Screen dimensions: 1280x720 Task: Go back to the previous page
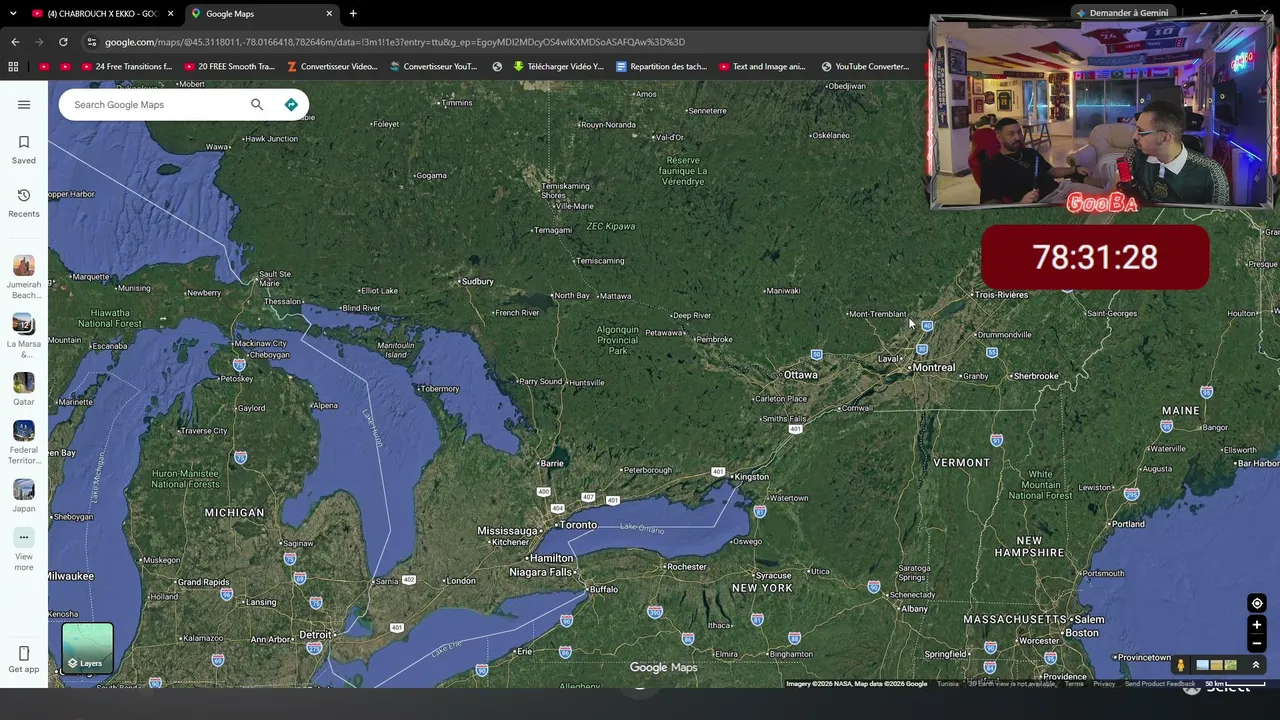[15, 42]
